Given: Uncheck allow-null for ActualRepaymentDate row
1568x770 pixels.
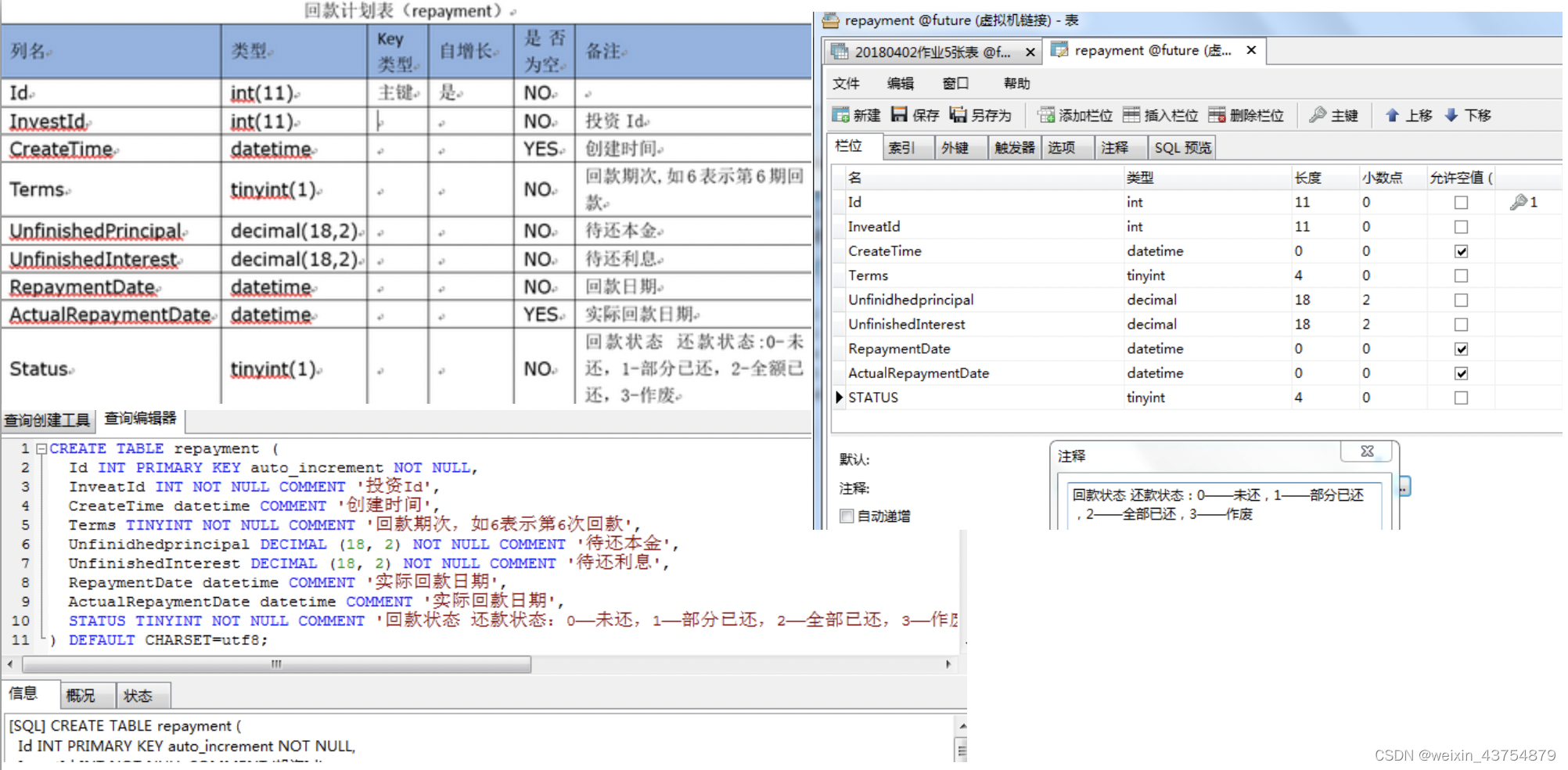Looking at the screenshot, I should [1461, 373].
